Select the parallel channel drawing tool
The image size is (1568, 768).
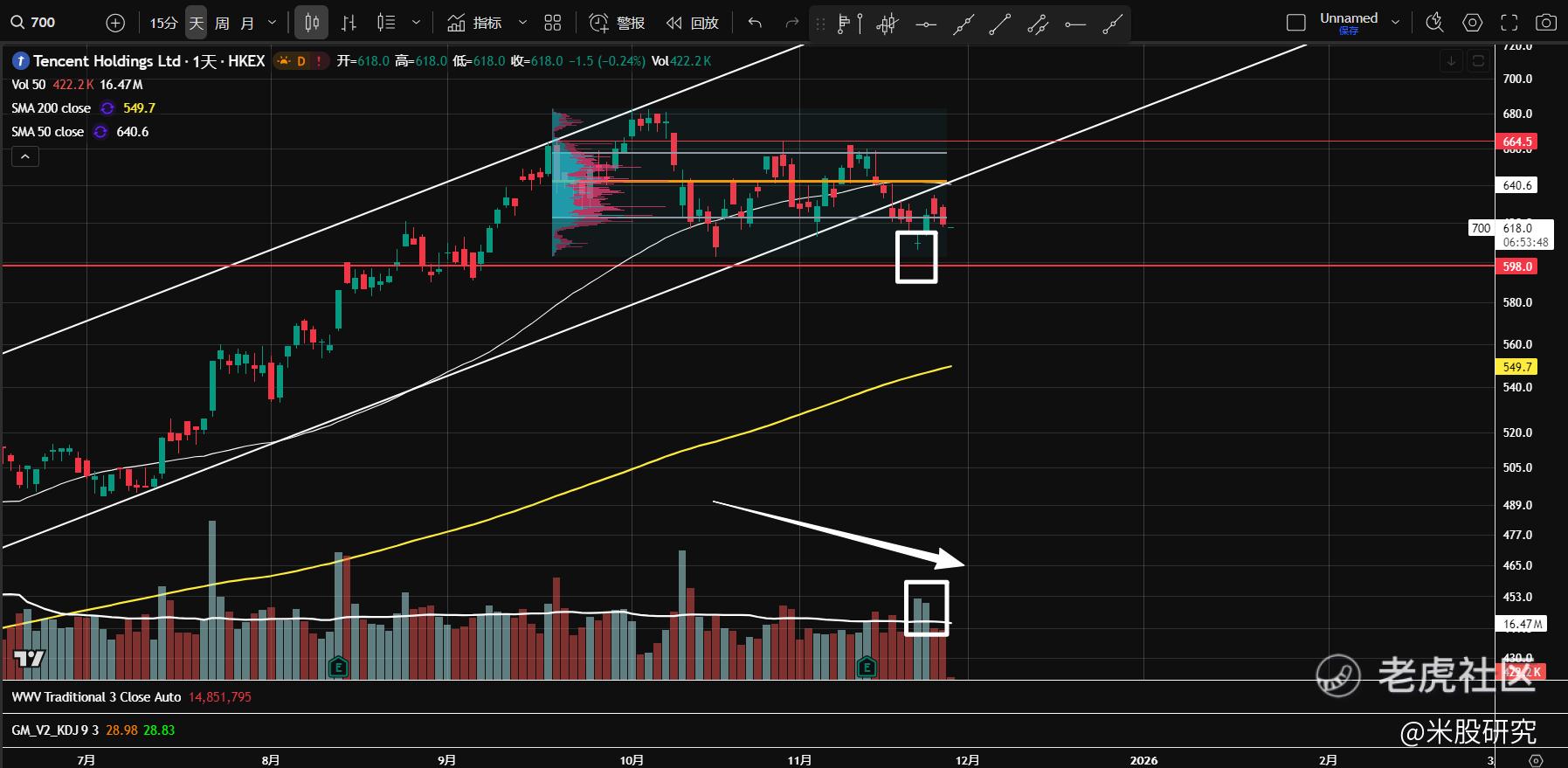[x=1038, y=24]
